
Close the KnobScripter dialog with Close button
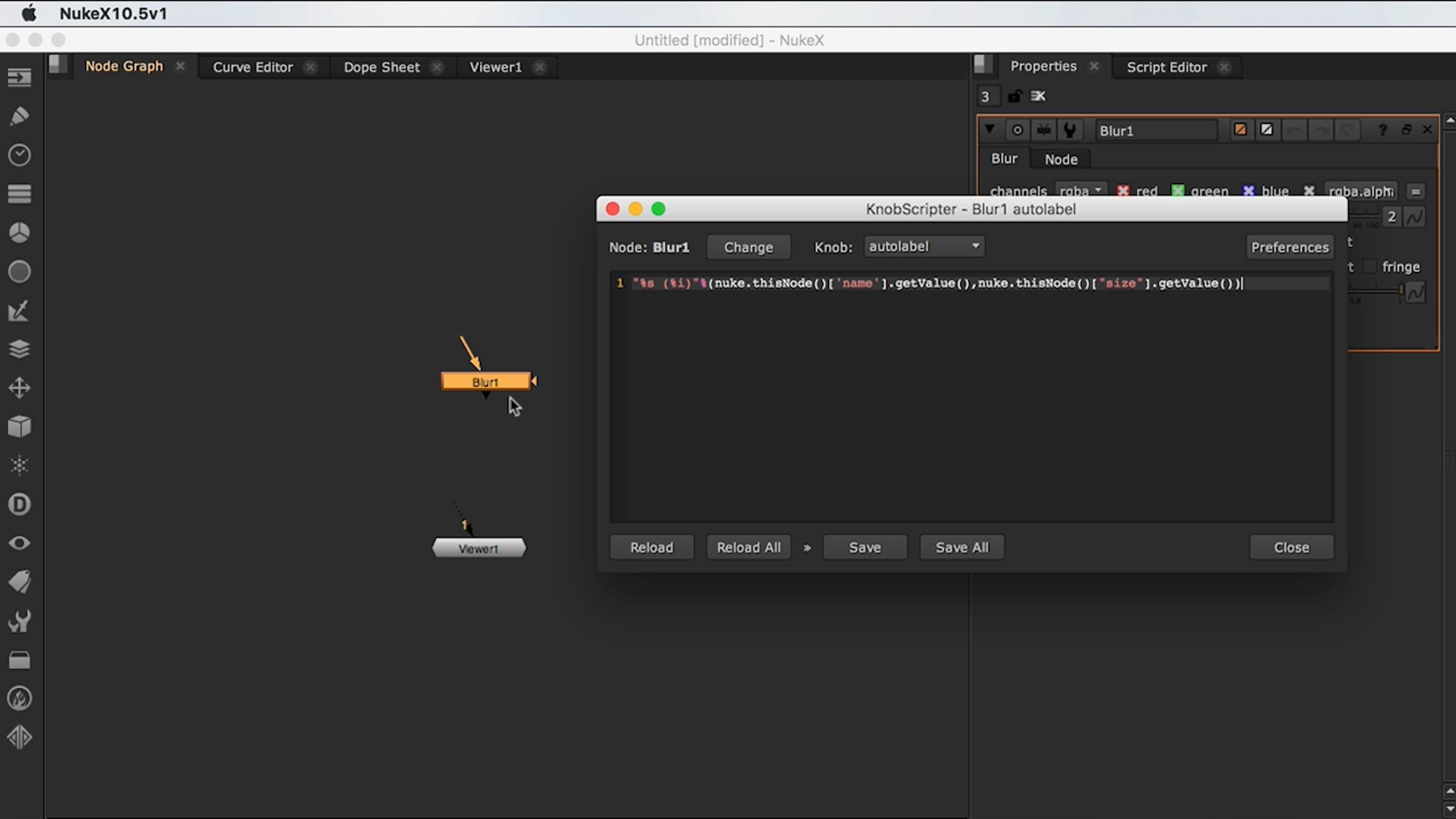point(1292,547)
